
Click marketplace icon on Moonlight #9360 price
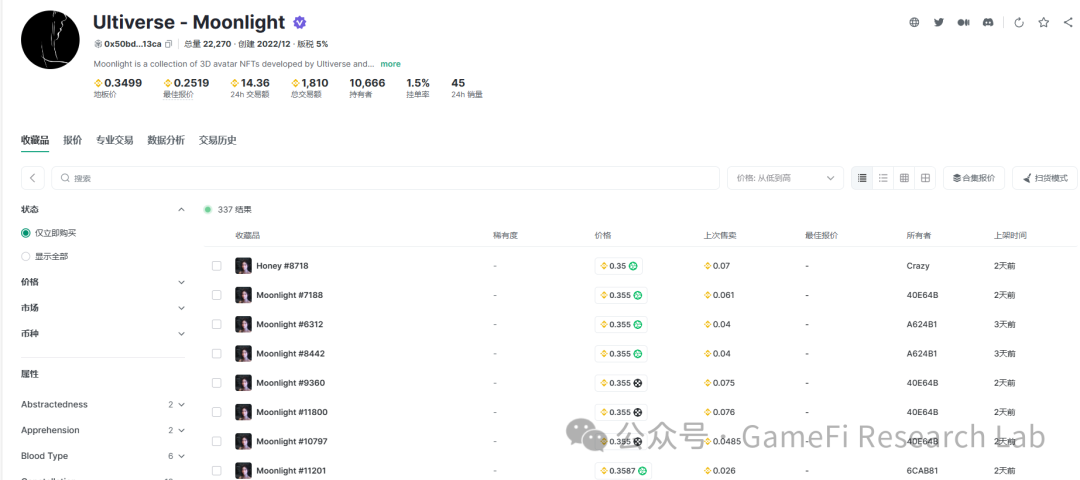click(638, 383)
